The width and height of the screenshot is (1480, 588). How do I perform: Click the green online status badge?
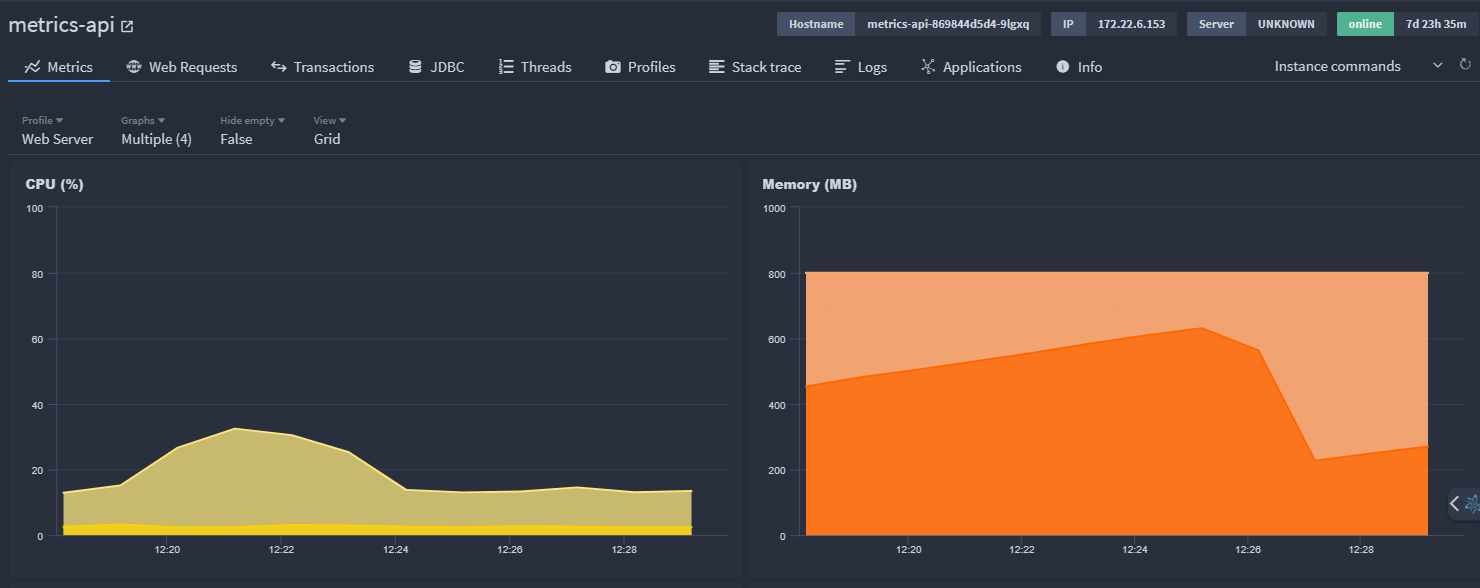pyautogui.click(x=1364, y=24)
